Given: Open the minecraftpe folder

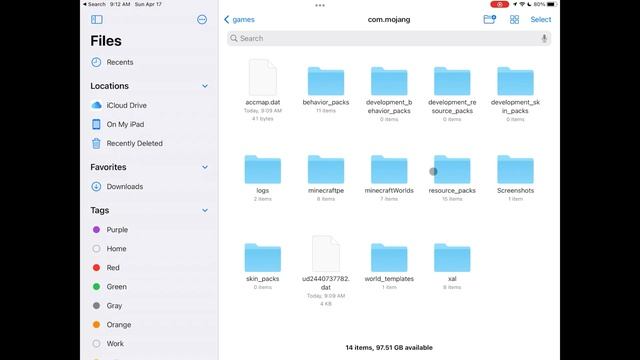Looking at the screenshot, I should [326, 169].
